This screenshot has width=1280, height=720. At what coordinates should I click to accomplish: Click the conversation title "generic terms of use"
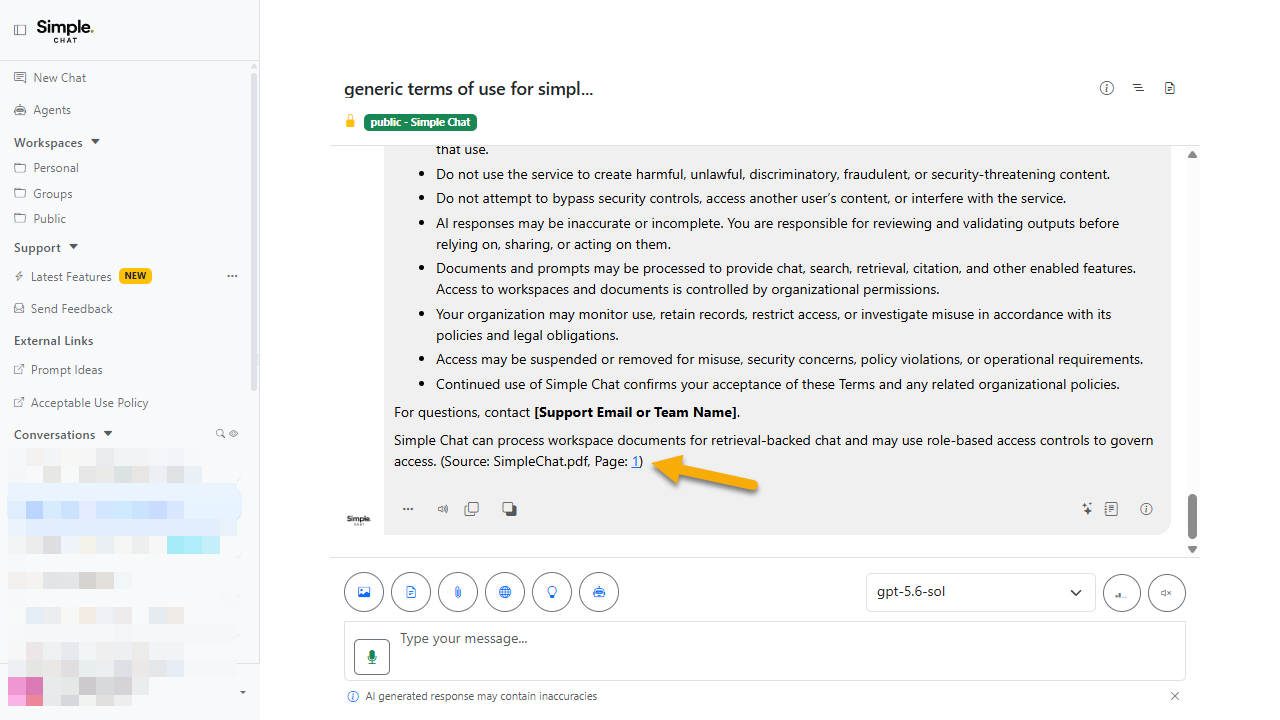pyautogui.click(x=469, y=89)
